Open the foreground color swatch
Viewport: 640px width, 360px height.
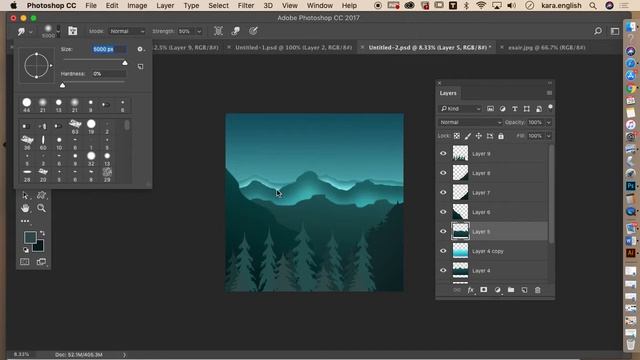click(30, 237)
